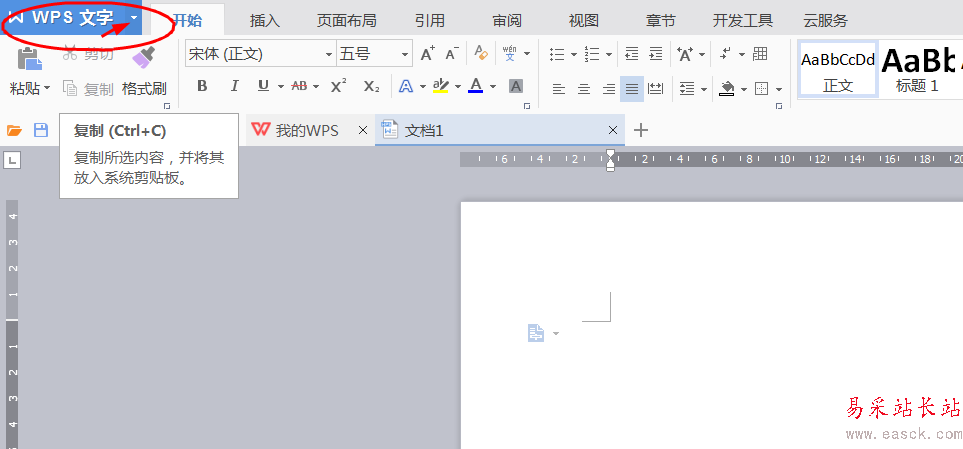Expand bullet list style dropdown arrow
Image resolution: width=963 pixels, height=449 pixels.
coord(574,55)
